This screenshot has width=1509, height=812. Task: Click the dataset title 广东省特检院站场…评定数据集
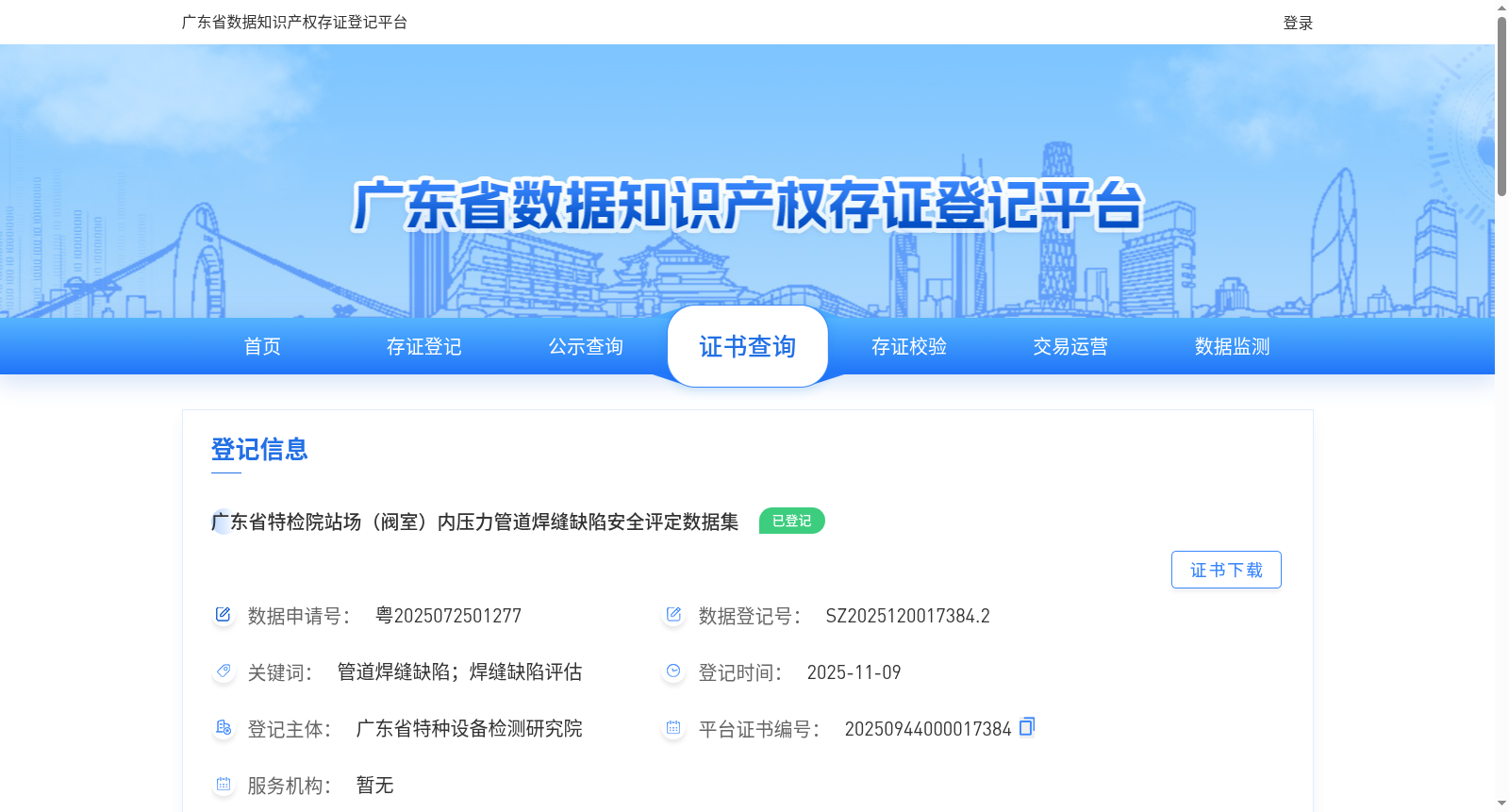pyautogui.click(x=475, y=522)
